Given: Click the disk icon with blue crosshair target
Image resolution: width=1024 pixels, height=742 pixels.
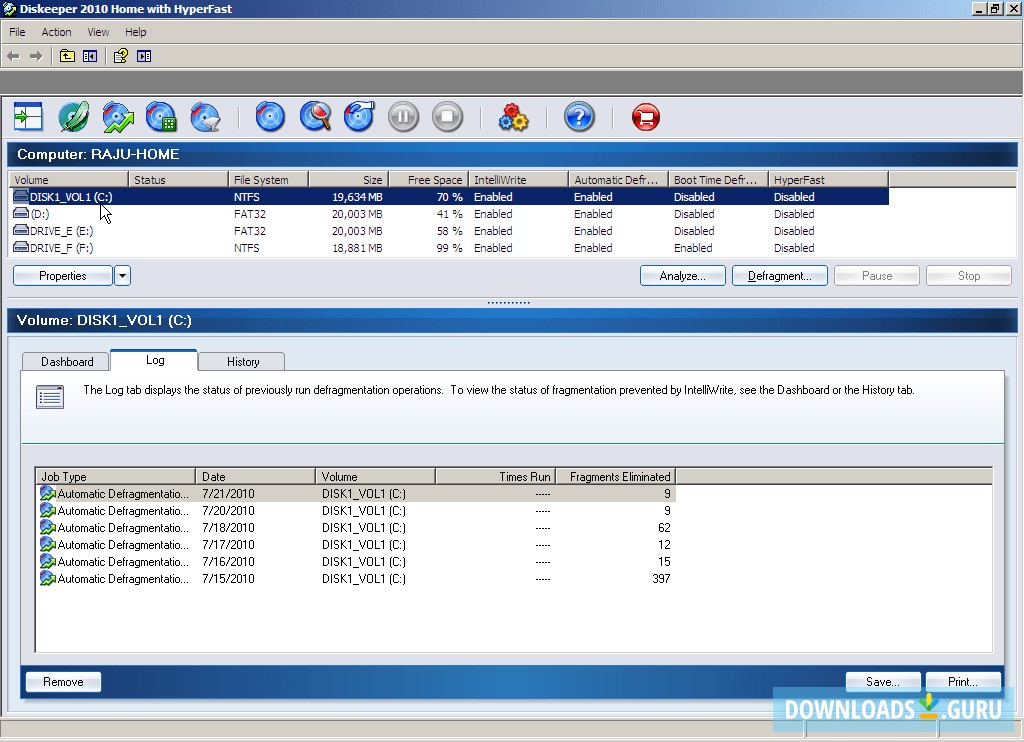Looking at the screenshot, I should 270,116.
